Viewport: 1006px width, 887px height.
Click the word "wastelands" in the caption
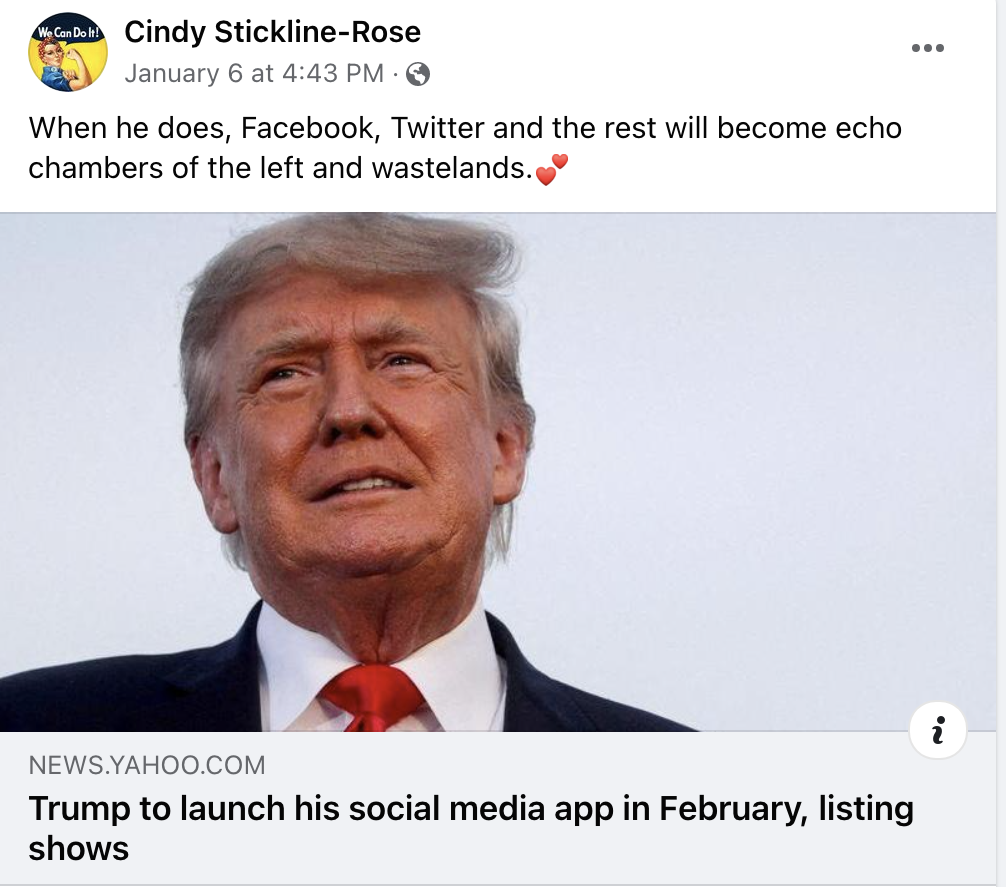tap(447, 167)
